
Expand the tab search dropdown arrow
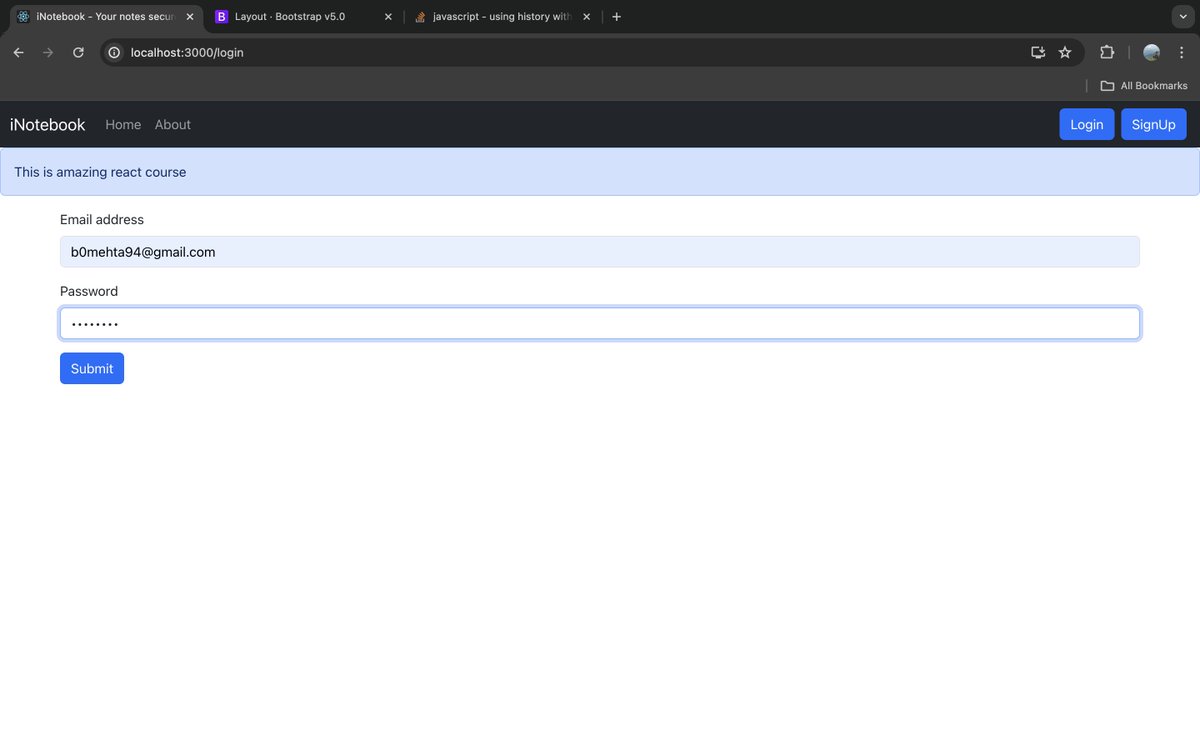coord(1181,17)
